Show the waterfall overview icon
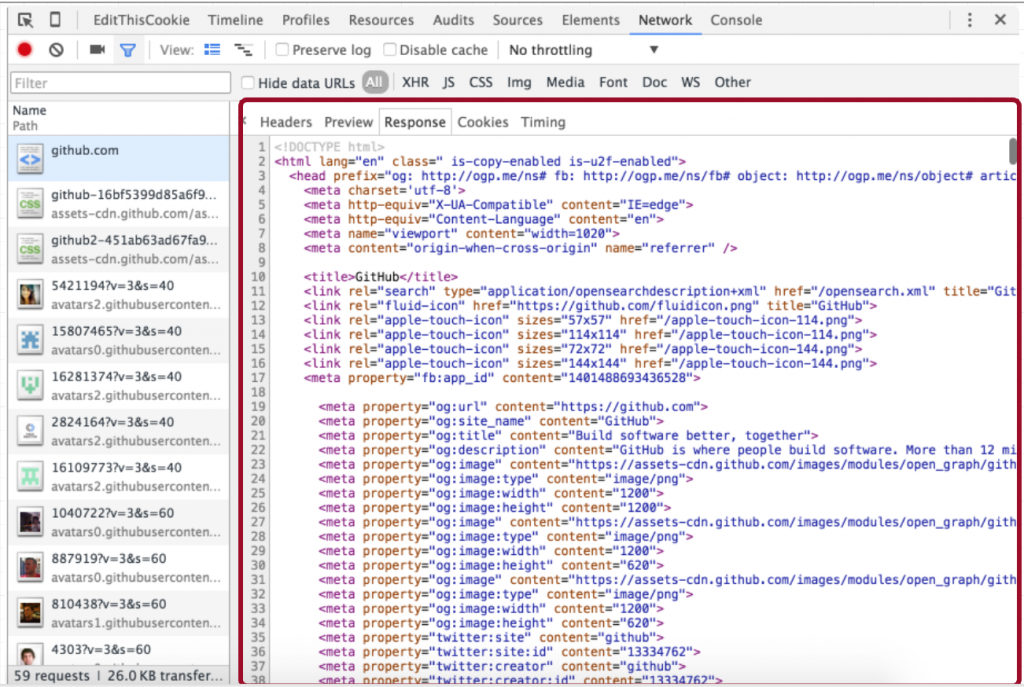The image size is (1024, 687). coord(243,47)
